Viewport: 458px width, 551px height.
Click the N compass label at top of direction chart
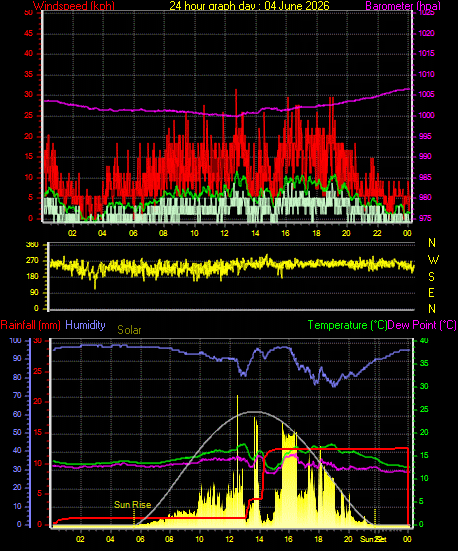click(x=432, y=242)
